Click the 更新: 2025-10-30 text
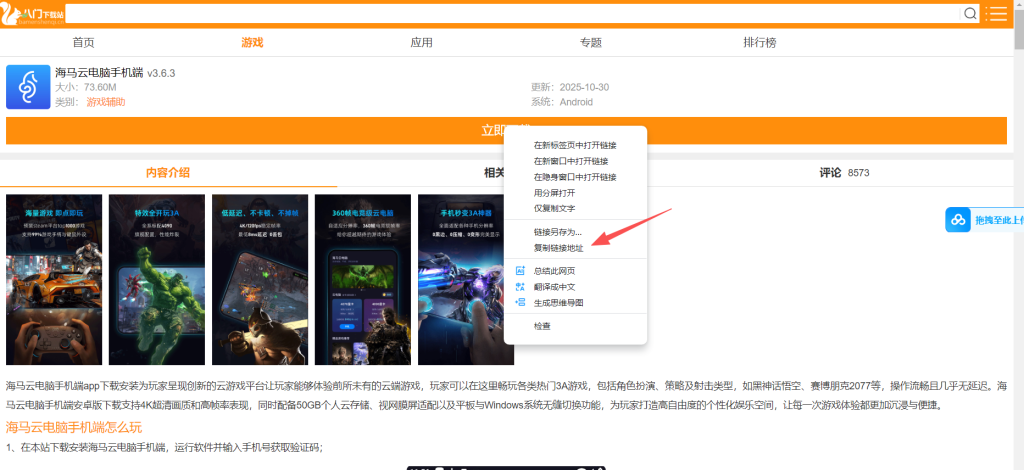 [x=570, y=87]
